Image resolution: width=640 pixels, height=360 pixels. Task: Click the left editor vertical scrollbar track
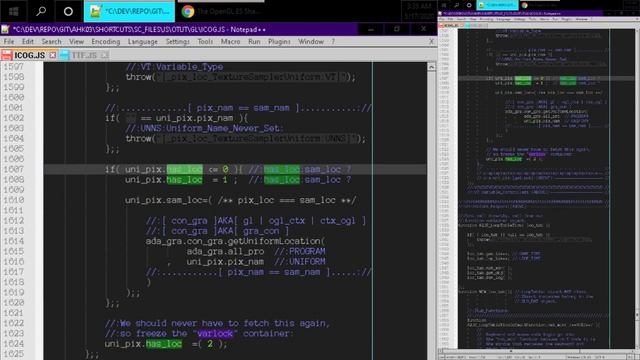pos(431,216)
